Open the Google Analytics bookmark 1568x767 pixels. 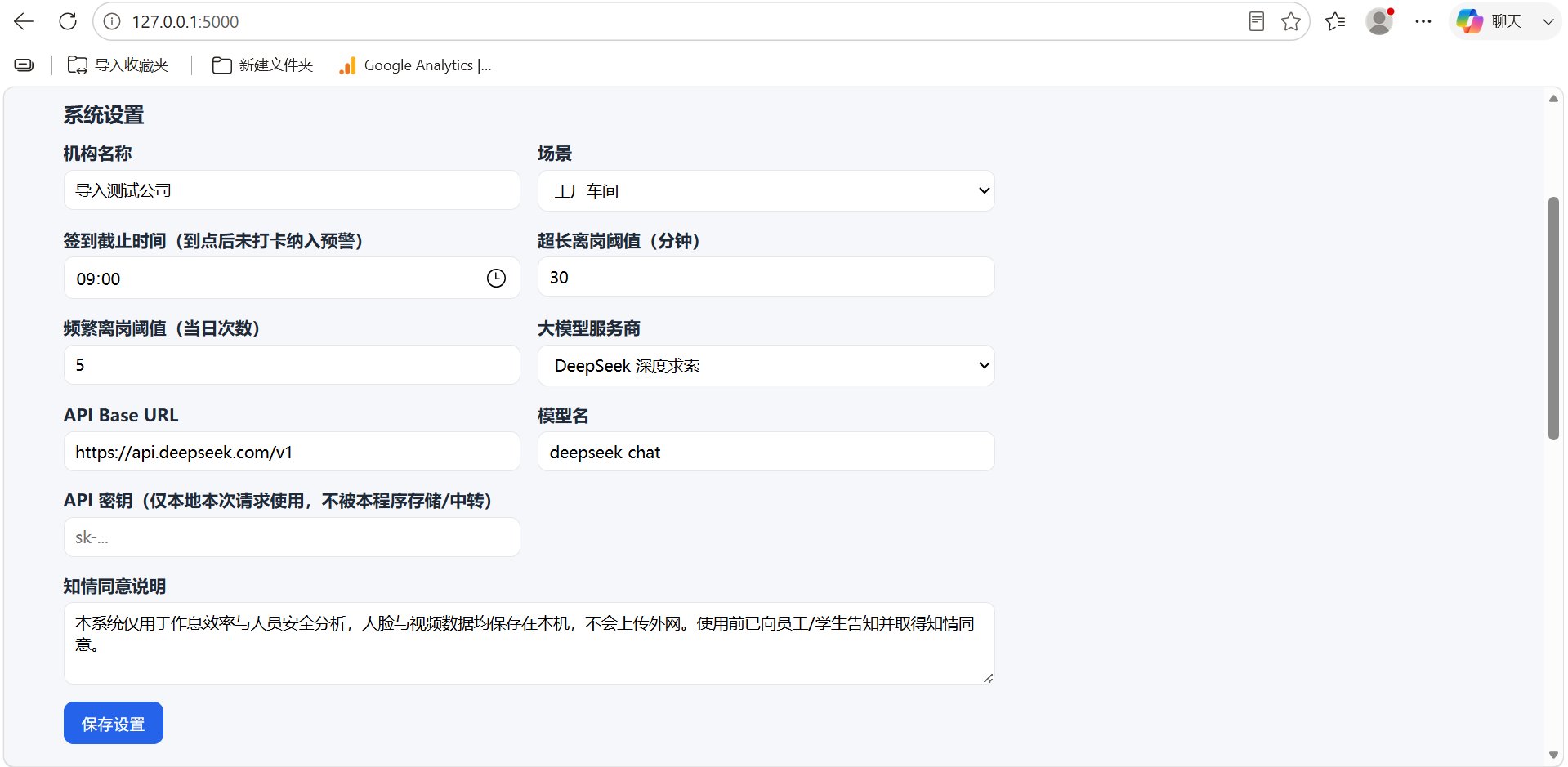pos(416,65)
